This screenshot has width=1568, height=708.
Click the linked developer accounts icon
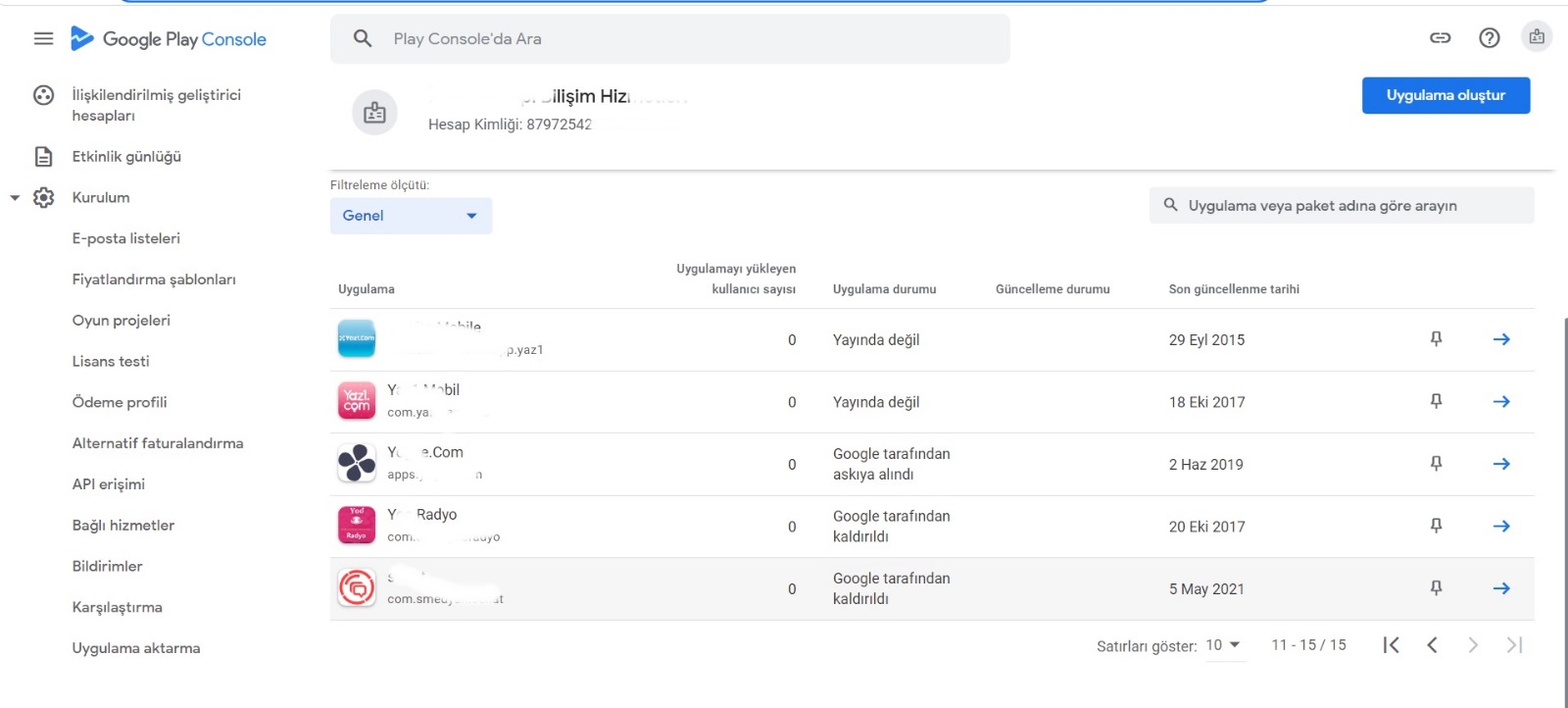click(x=43, y=95)
